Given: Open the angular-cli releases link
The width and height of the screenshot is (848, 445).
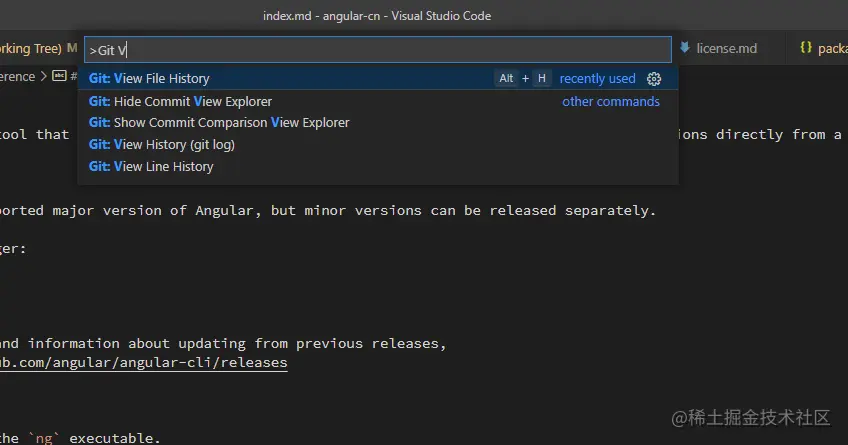Looking at the screenshot, I should pyautogui.click(x=143, y=362).
